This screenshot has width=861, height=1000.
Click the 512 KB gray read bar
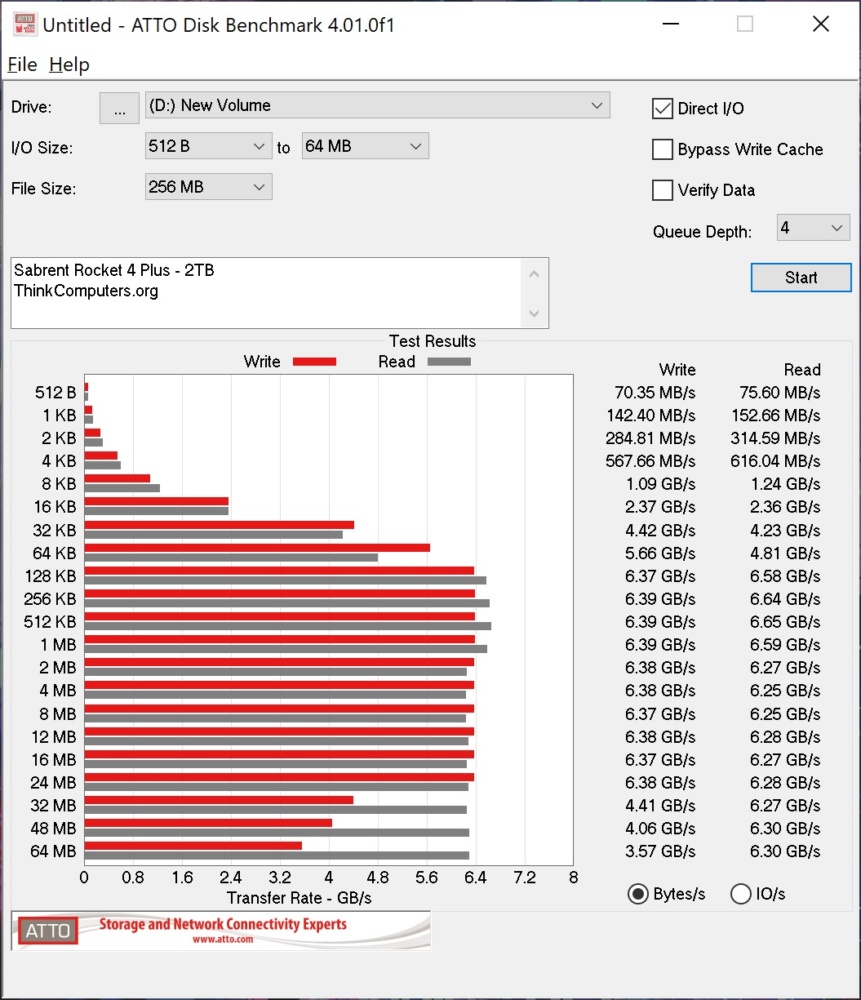pyautogui.click(x=288, y=626)
